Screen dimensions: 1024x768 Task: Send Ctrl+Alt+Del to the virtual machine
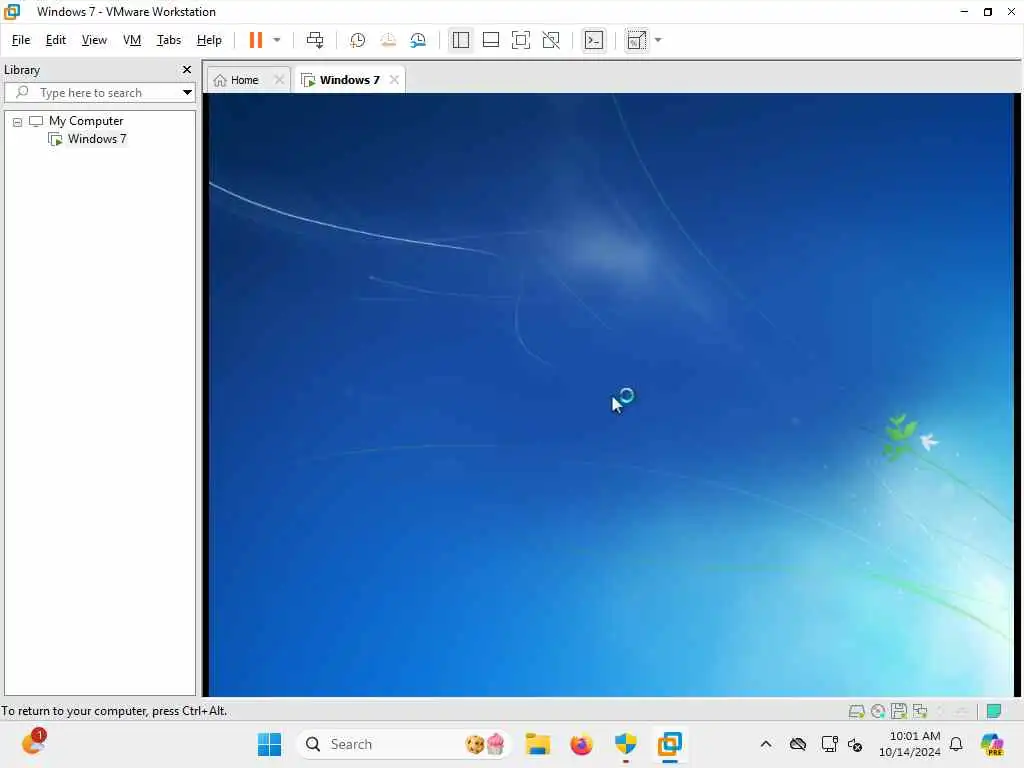pos(315,40)
